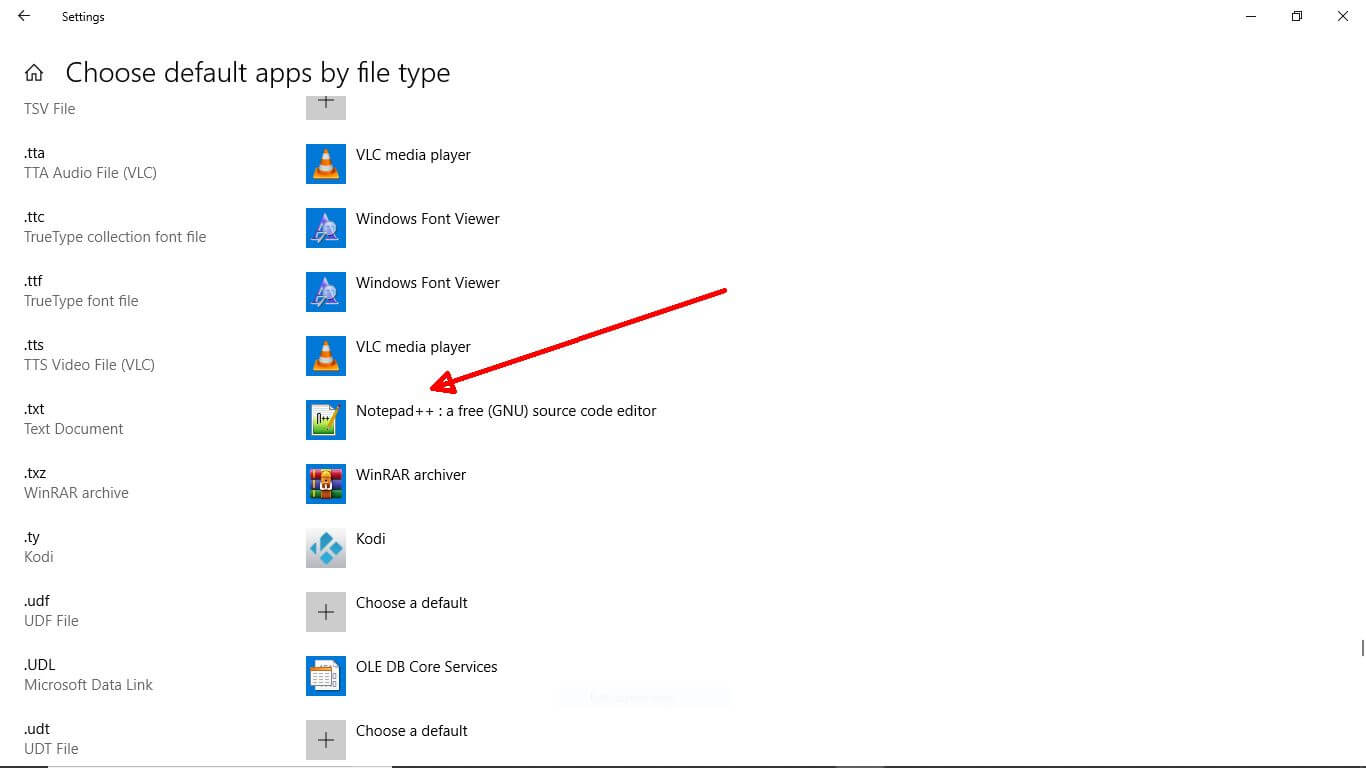Select the .txz extension label
1366x768 pixels.
35,473
